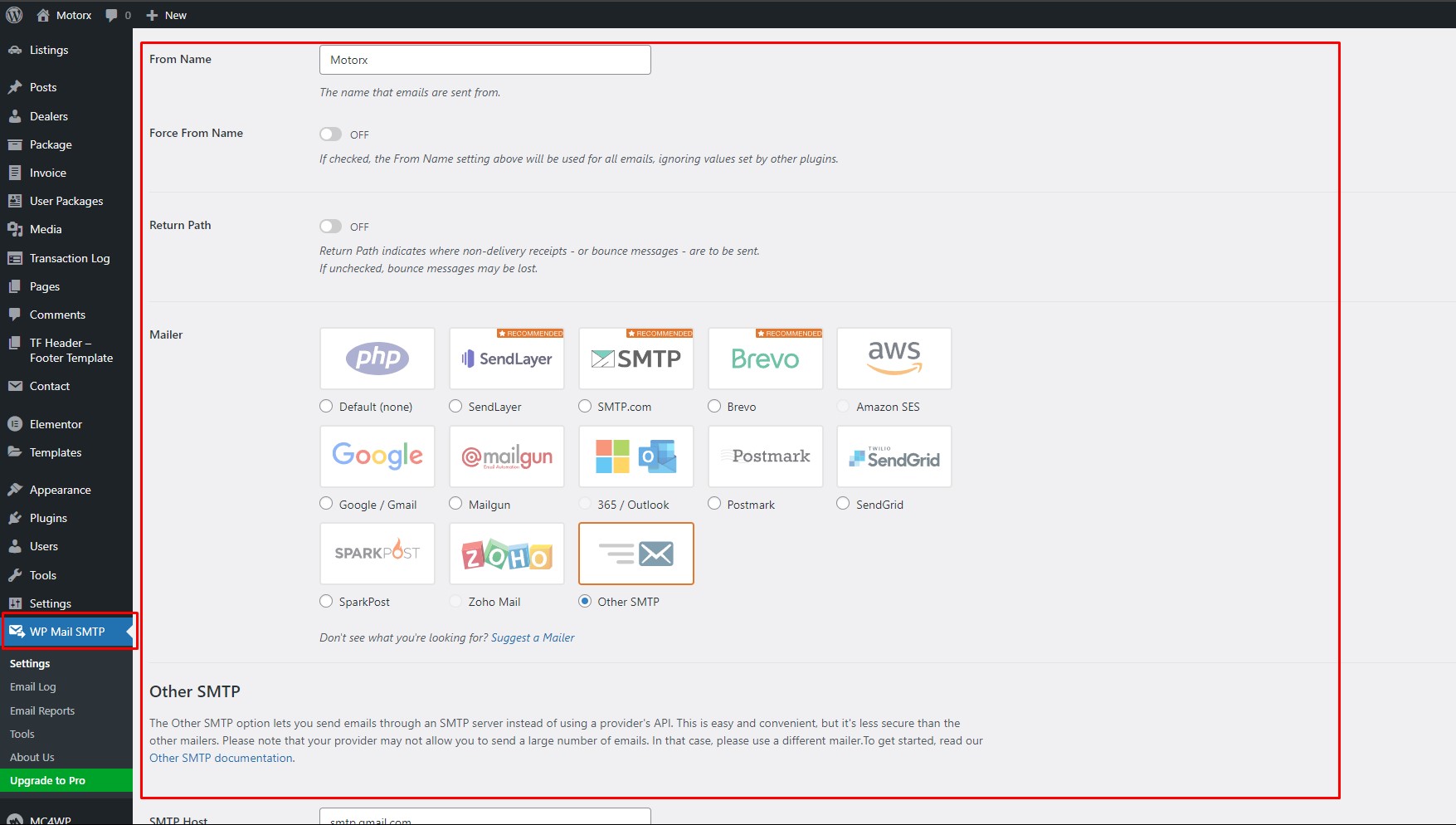Viewport: 1456px width, 825px height.
Task: Select the Google mailer logo tile
Action: point(377,456)
